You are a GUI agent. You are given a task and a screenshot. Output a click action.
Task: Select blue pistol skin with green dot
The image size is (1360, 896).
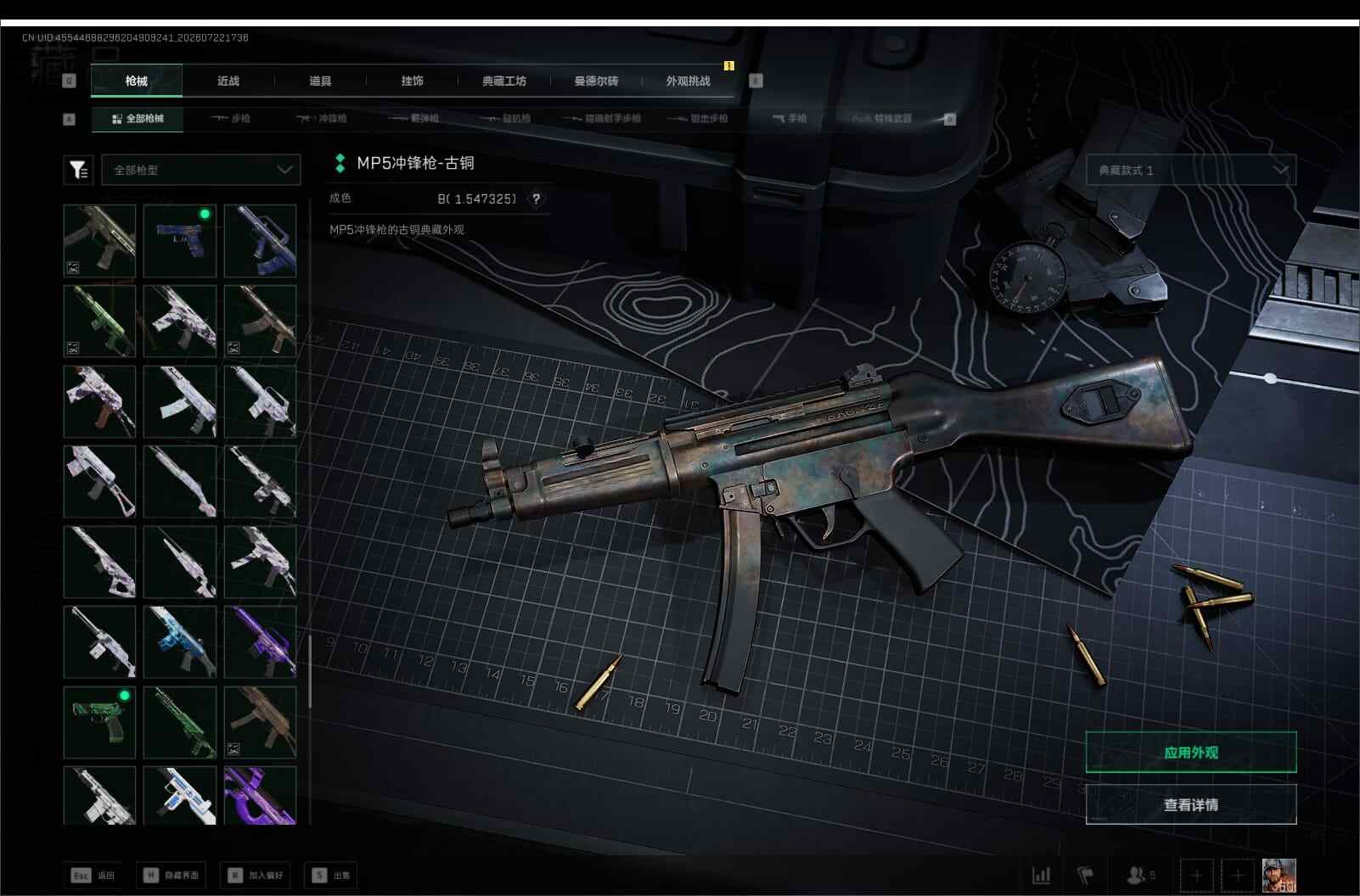tap(180, 241)
